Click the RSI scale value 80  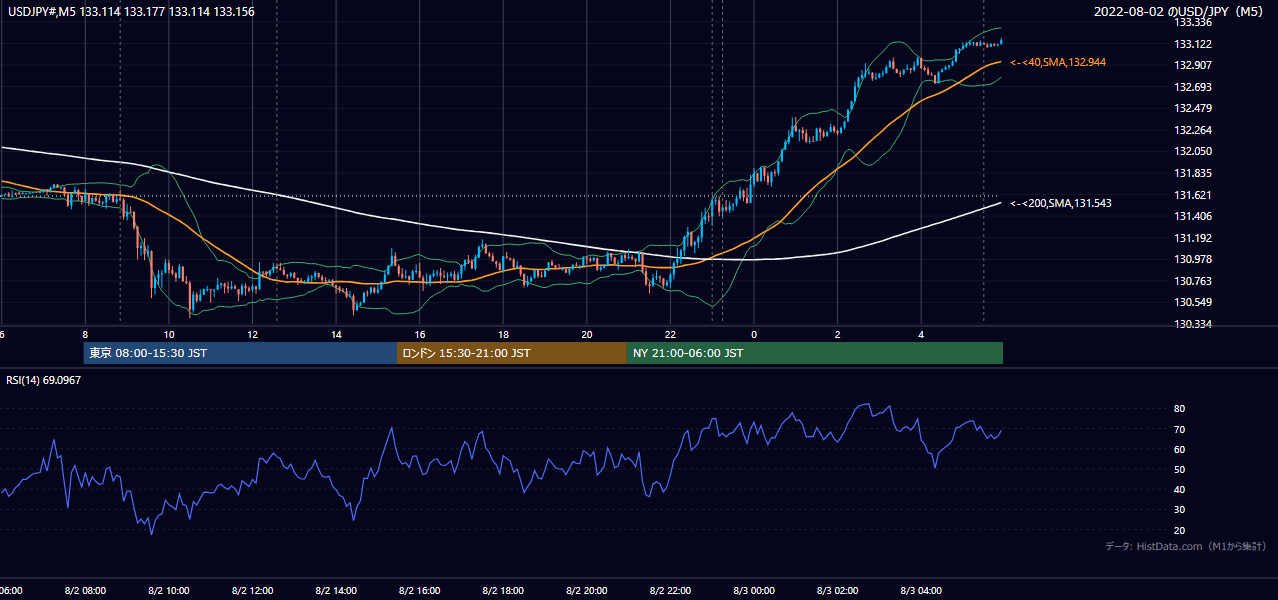pyautogui.click(x=1179, y=409)
